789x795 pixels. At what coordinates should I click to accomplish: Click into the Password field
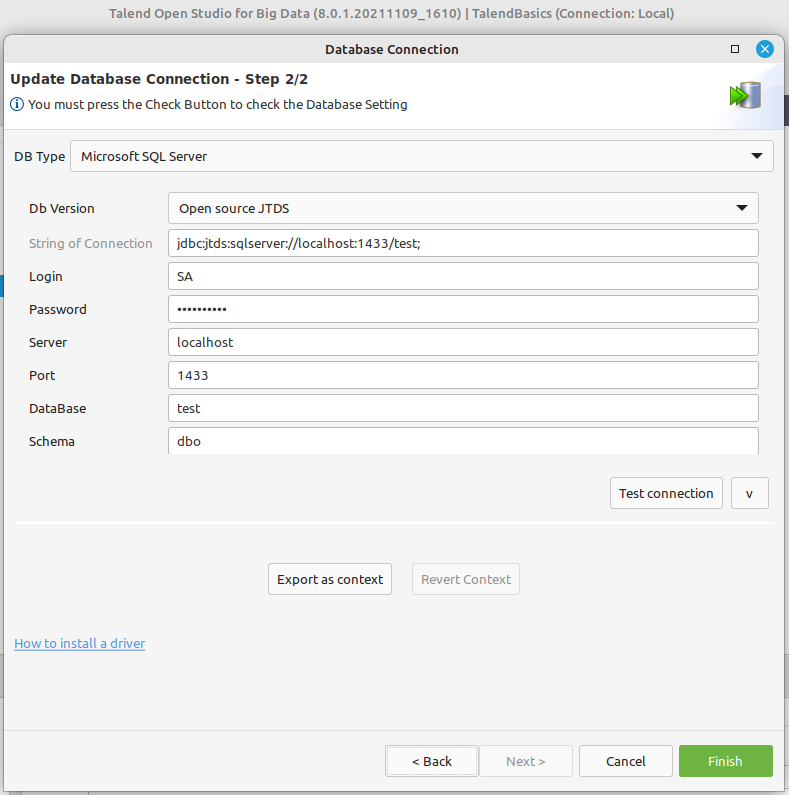(x=463, y=309)
